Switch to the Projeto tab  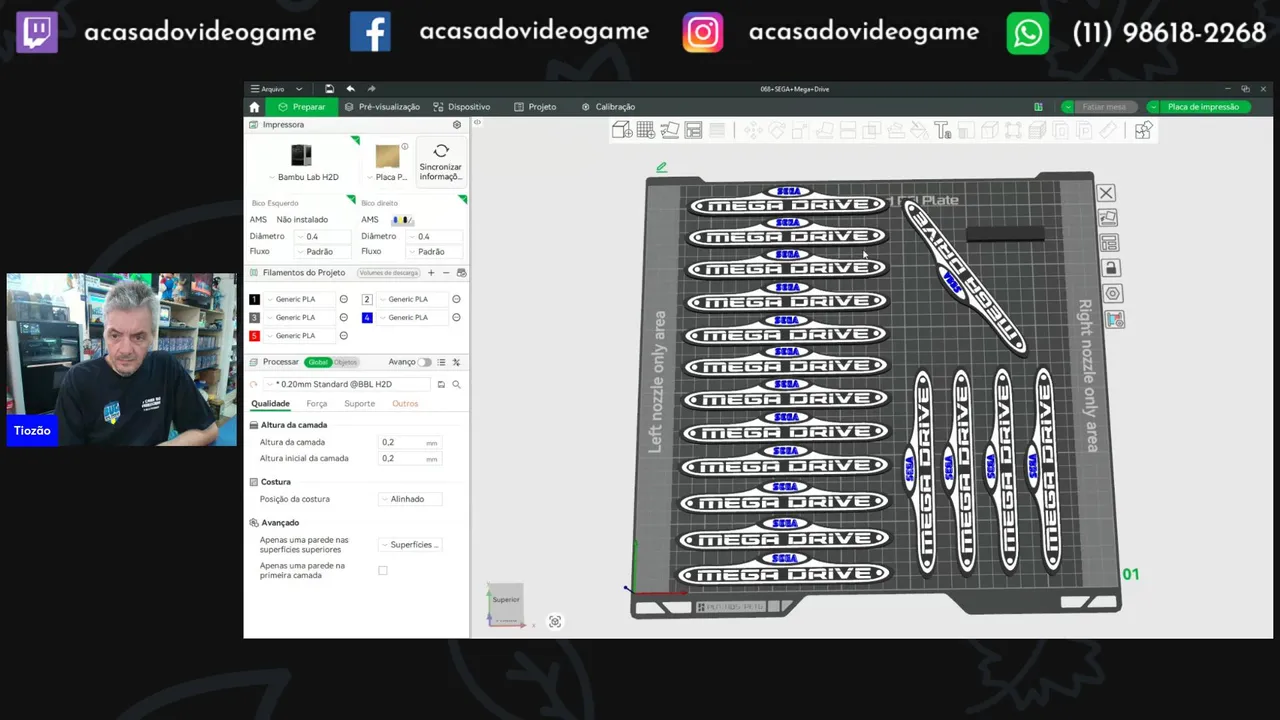coord(535,107)
